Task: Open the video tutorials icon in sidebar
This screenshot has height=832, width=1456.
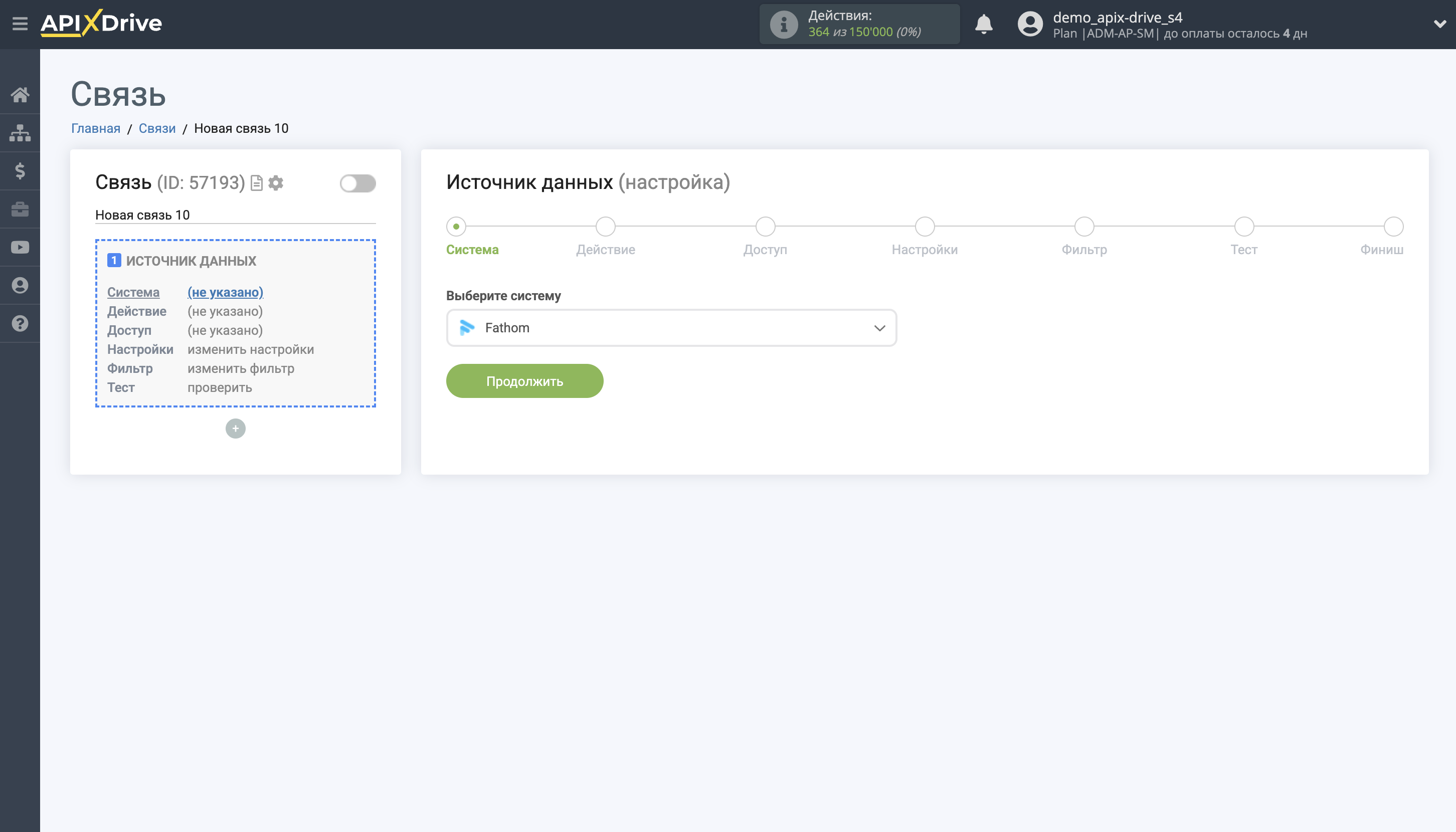Action: coord(21,247)
